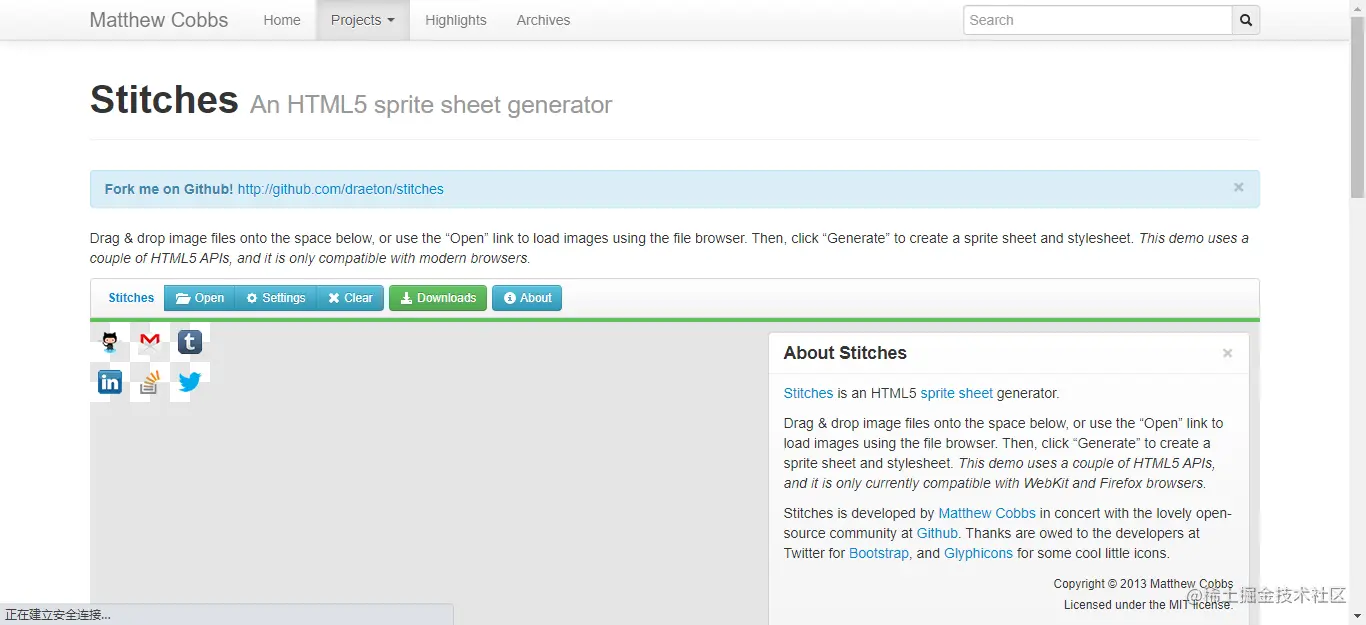Open the Settings panel
The width and height of the screenshot is (1366, 625).
(276, 298)
